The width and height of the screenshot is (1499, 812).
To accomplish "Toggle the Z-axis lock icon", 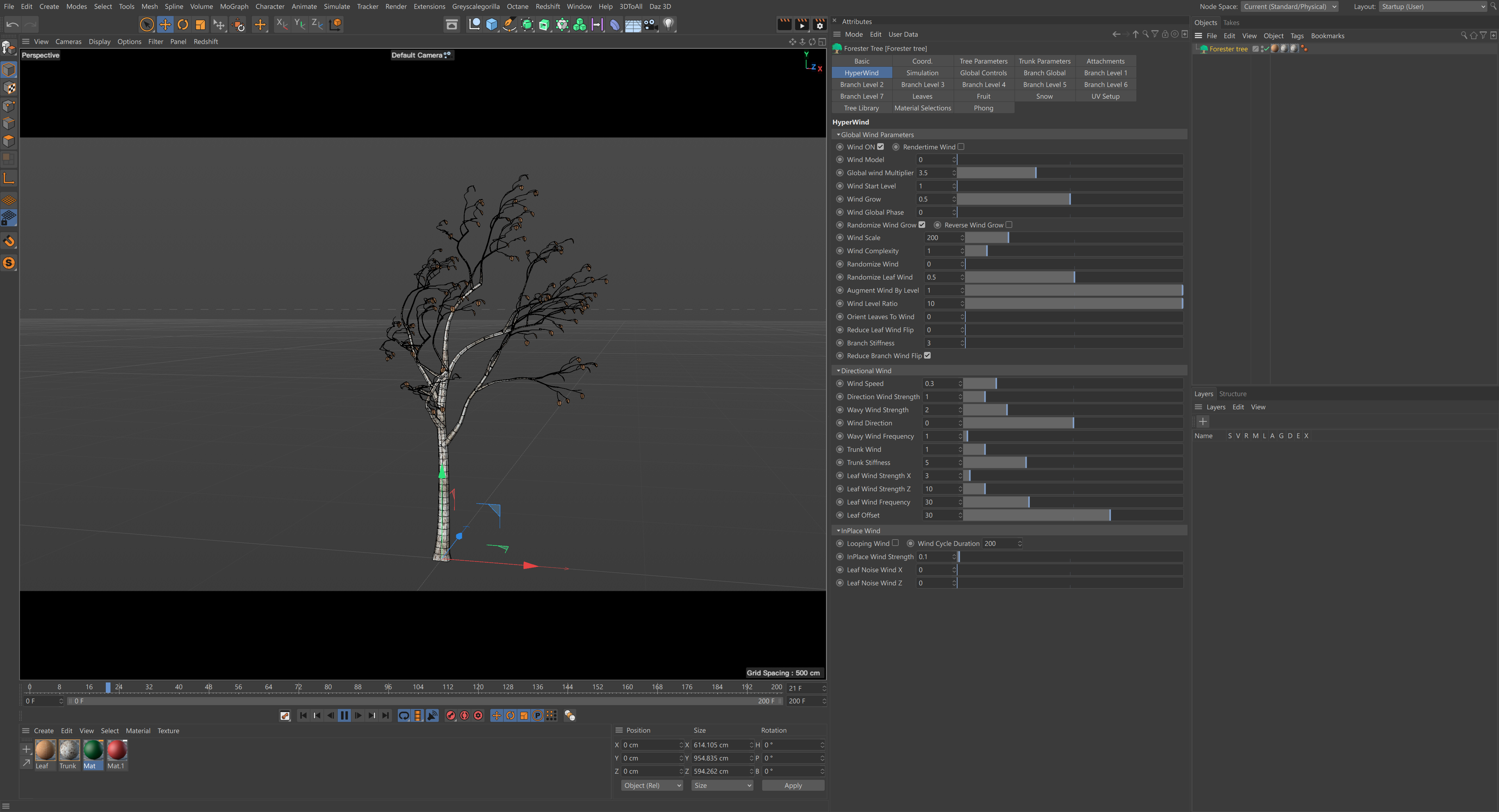I will pos(317,24).
